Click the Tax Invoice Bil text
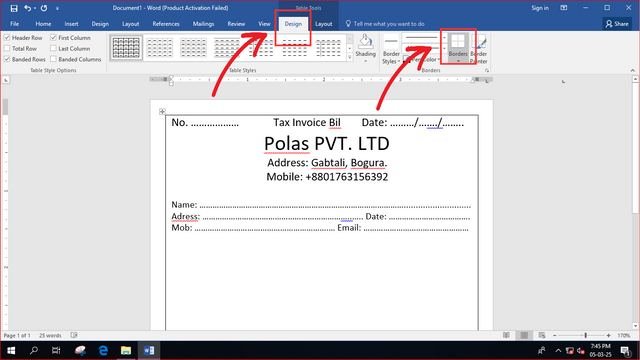Viewport: 640px width, 360px height. (x=307, y=122)
